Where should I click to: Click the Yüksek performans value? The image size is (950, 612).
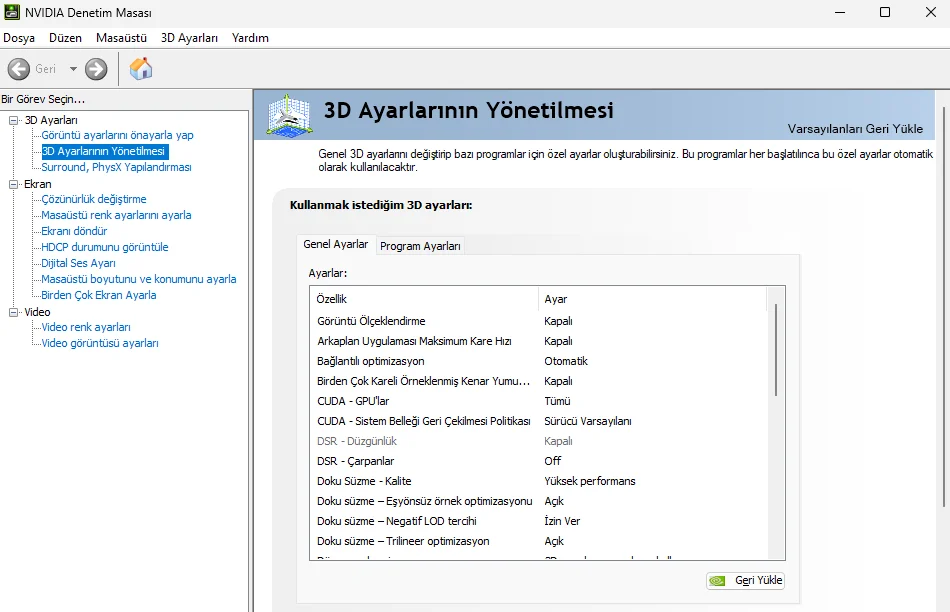pos(590,481)
